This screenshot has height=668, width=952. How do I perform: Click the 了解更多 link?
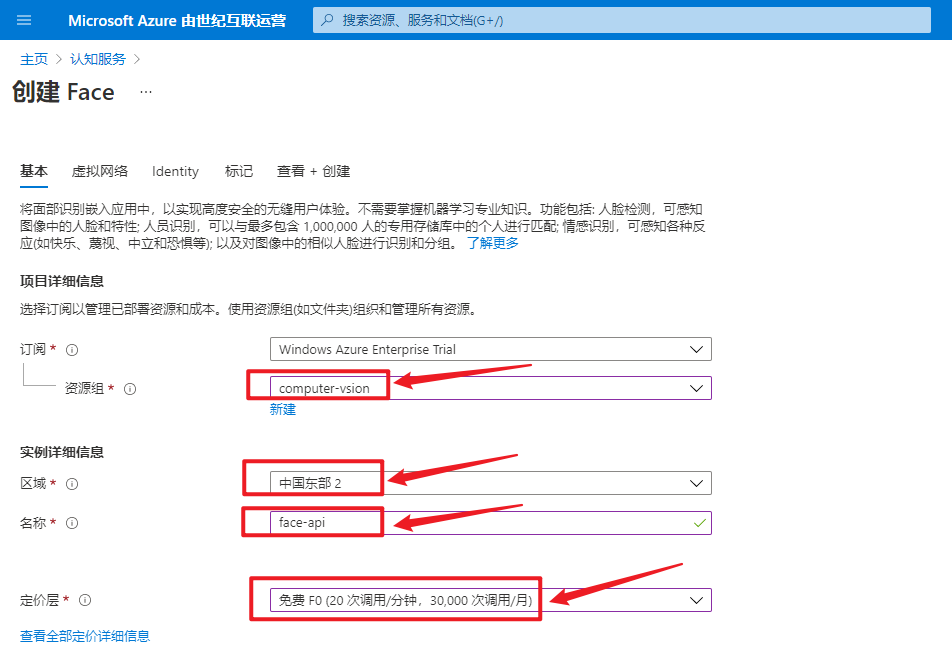click(x=492, y=243)
